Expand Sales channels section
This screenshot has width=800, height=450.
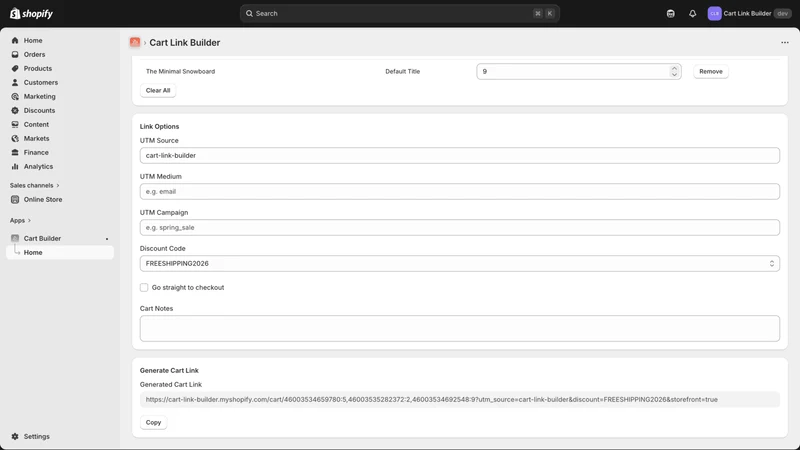click(x=34, y=185)
